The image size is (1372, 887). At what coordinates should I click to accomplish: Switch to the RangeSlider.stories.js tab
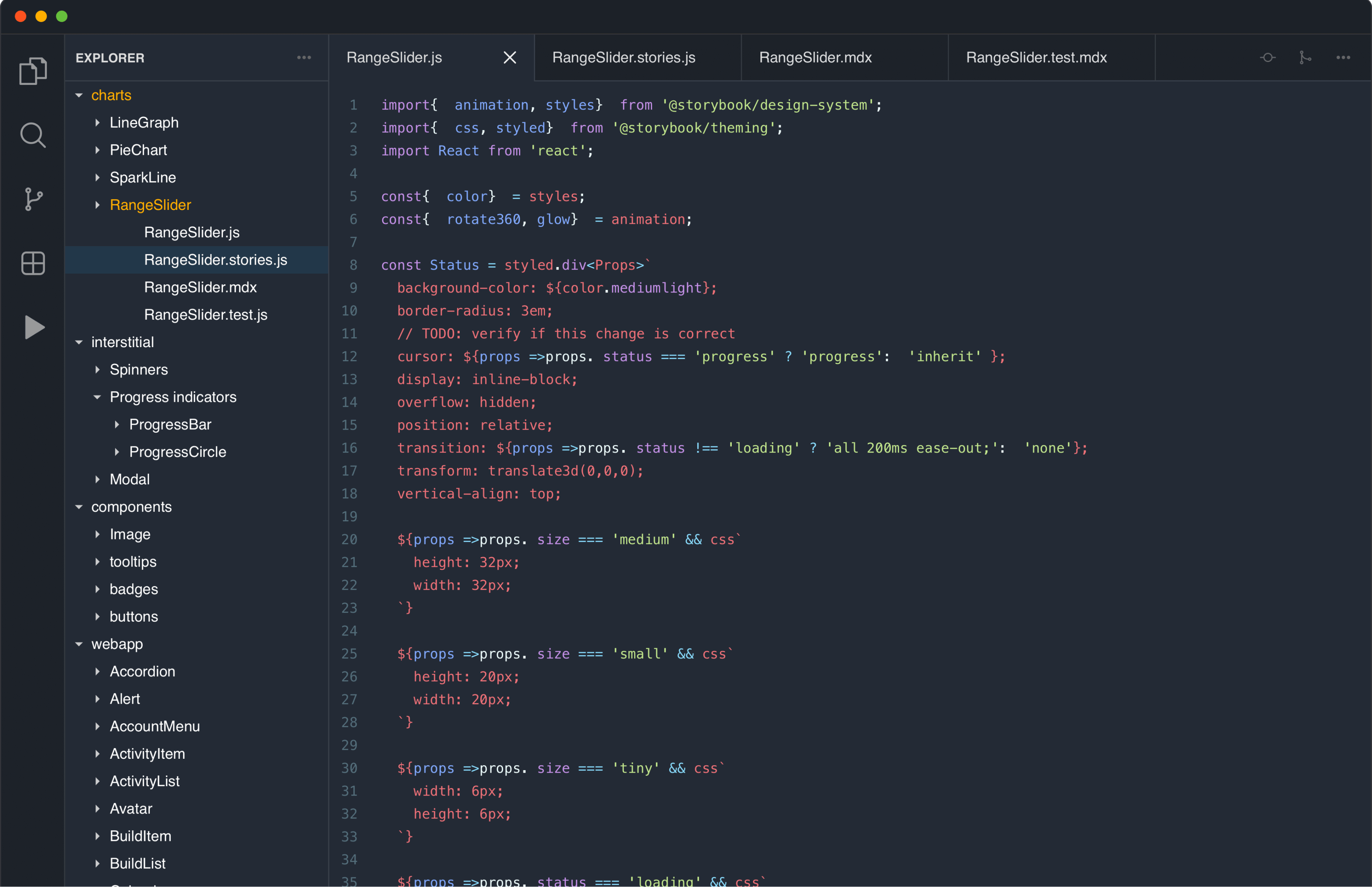624,58
